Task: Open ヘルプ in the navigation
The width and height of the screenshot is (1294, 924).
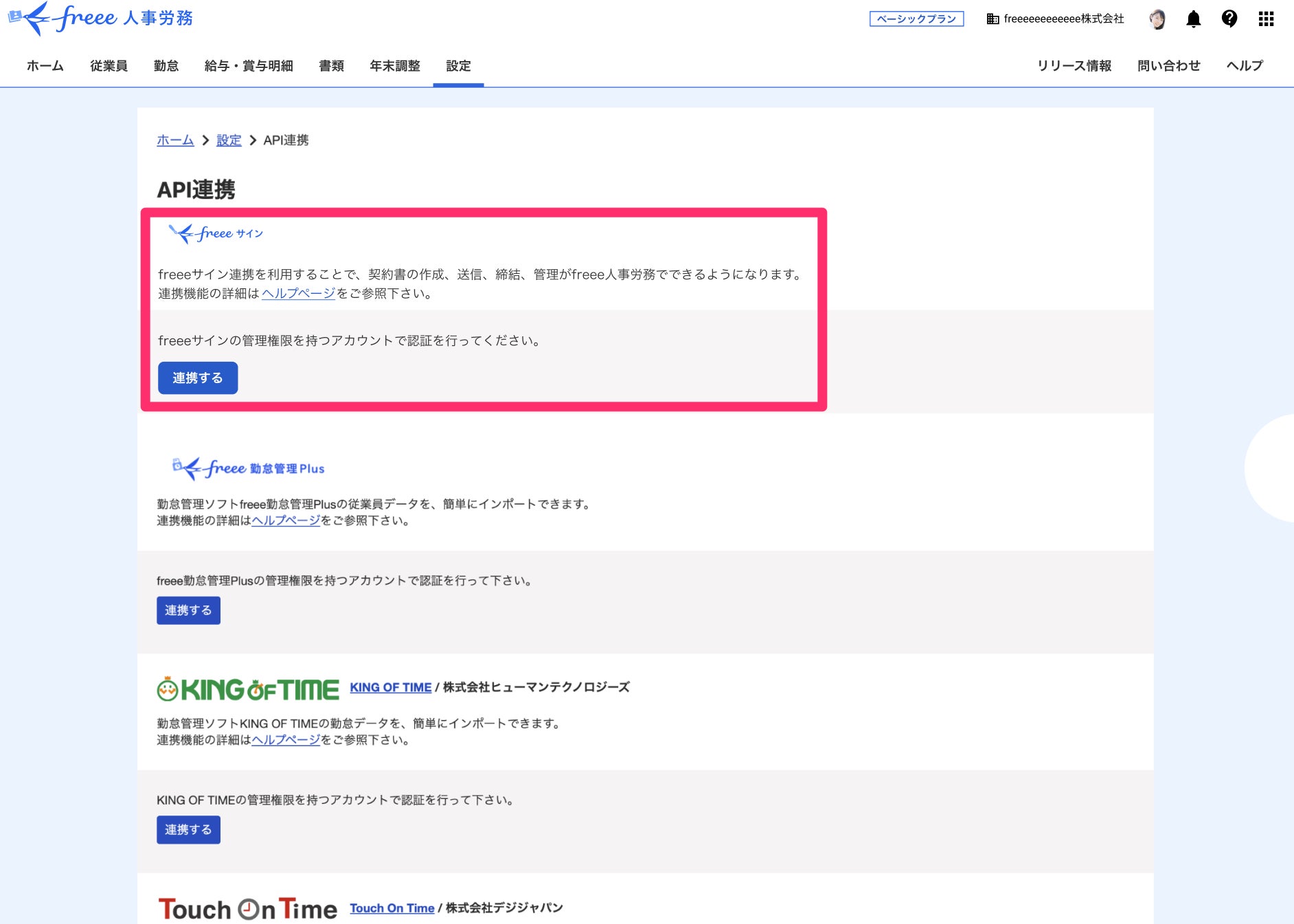Action: [x=1245, y=66]
